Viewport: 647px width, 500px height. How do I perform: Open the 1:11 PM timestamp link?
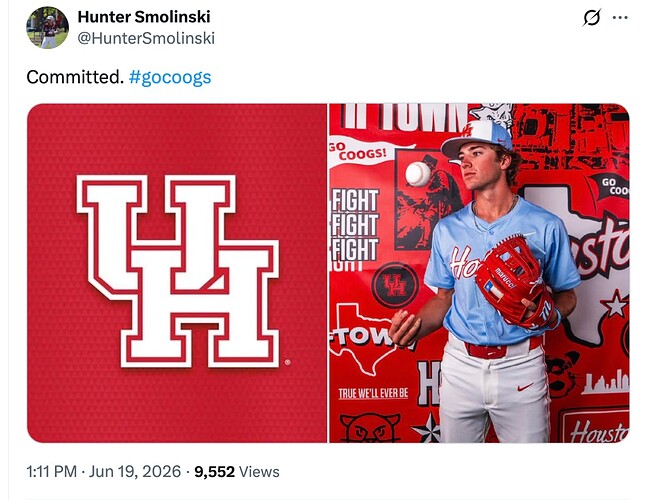52,472
